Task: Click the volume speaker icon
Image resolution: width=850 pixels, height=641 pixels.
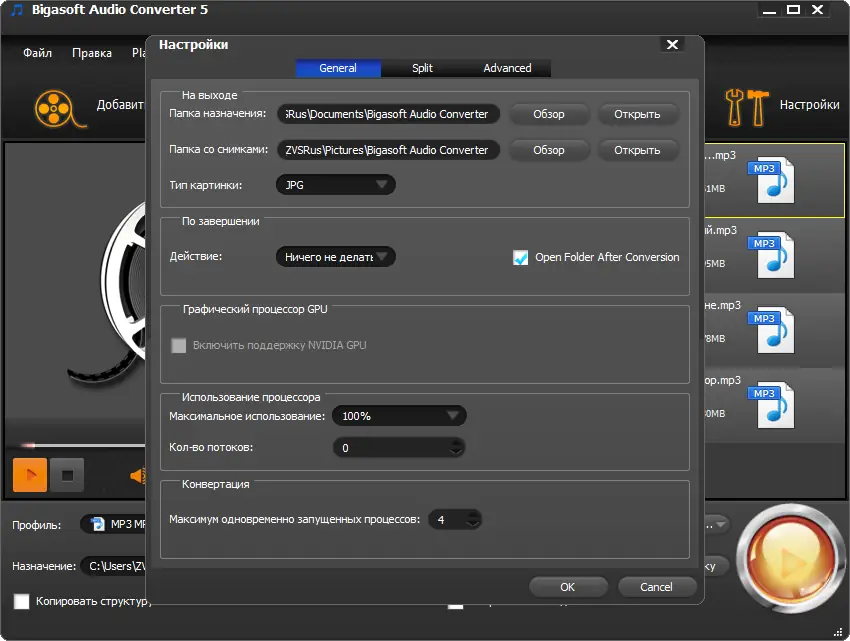Action: [138, 476]
